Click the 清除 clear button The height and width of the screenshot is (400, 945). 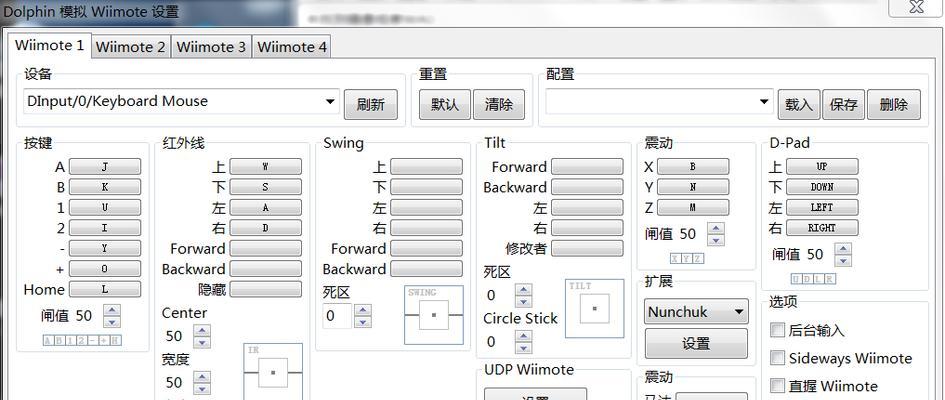pyautogui.click(x=499, y=105)
